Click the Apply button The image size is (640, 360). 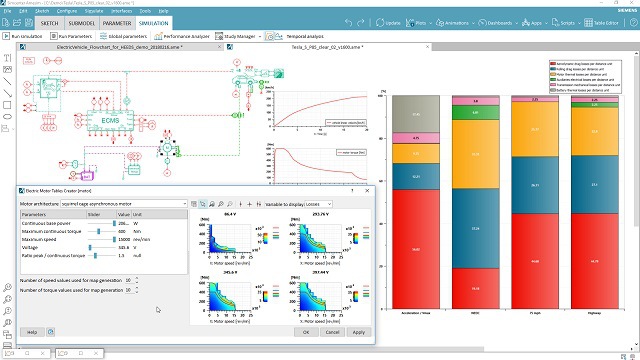(359, 332)
